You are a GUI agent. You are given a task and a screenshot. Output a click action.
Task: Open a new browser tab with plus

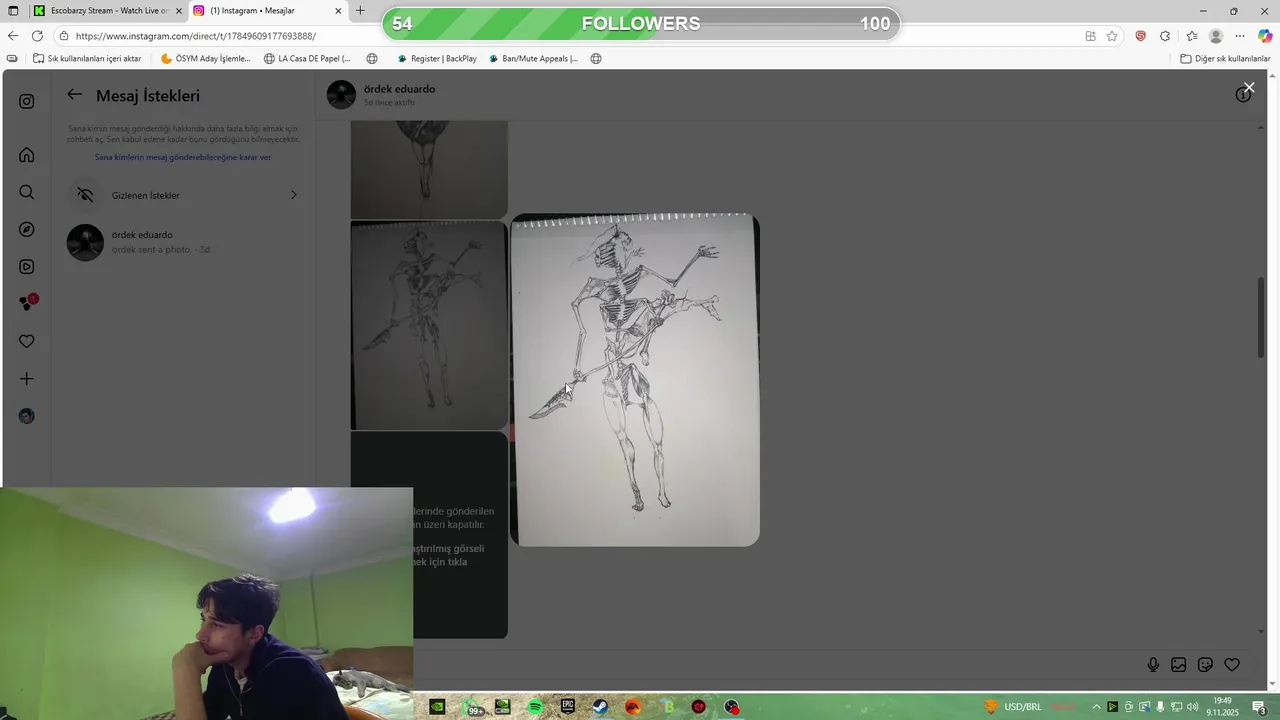coord(360,11)
